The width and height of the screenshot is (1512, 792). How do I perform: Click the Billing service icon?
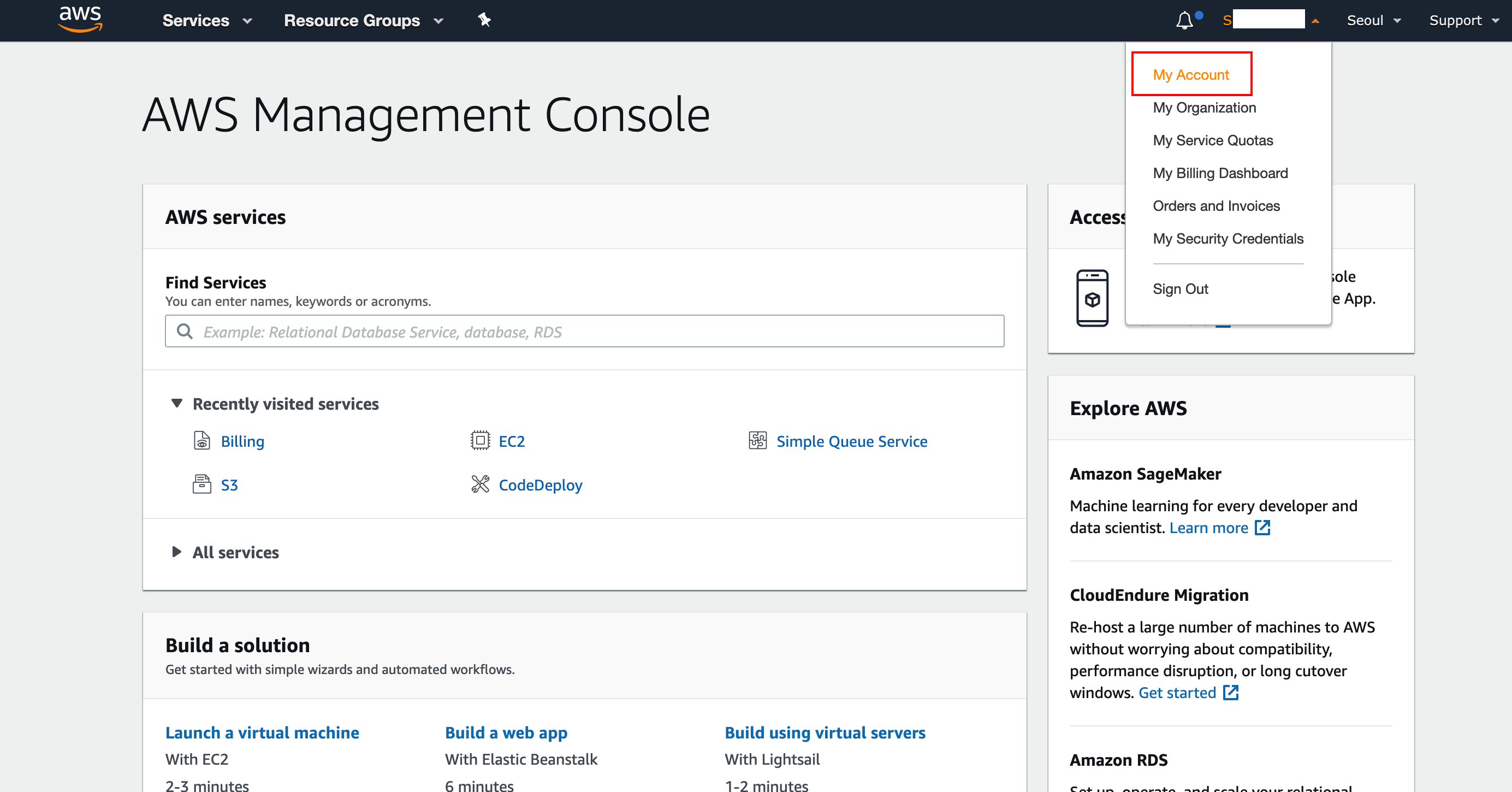201,440
